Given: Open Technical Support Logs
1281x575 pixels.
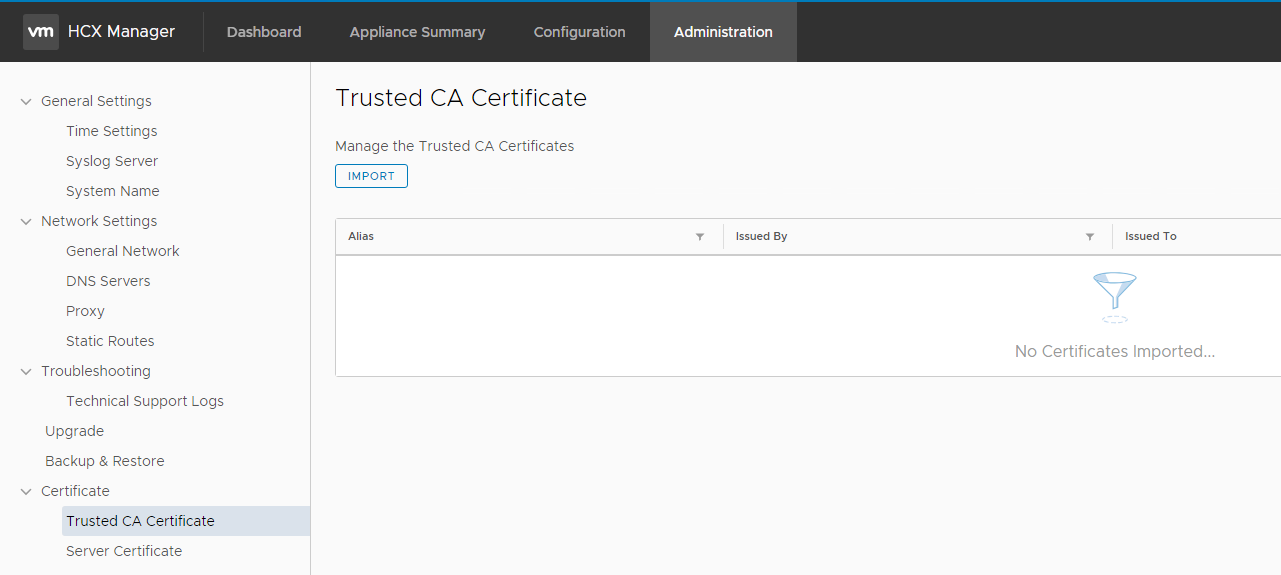Looking at the screenshot, I should (x=145, y=401).
